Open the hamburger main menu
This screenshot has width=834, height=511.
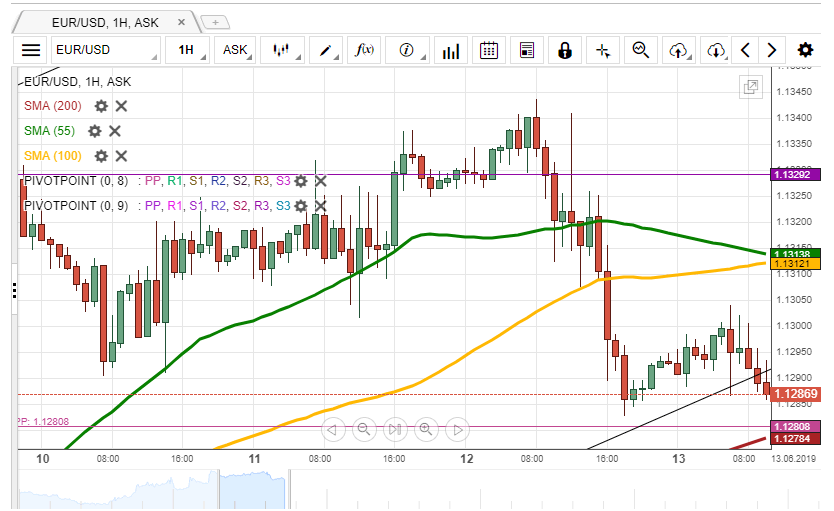tap(32, 50)
